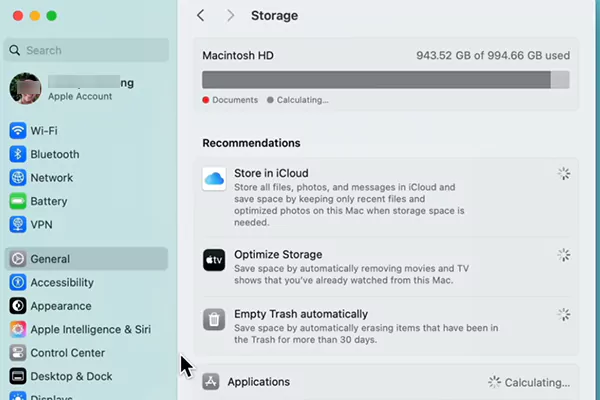The width and height of the screenshot is (600, 400).
Task: Click the Desktop & Dock icon
Action: [18, 376]
